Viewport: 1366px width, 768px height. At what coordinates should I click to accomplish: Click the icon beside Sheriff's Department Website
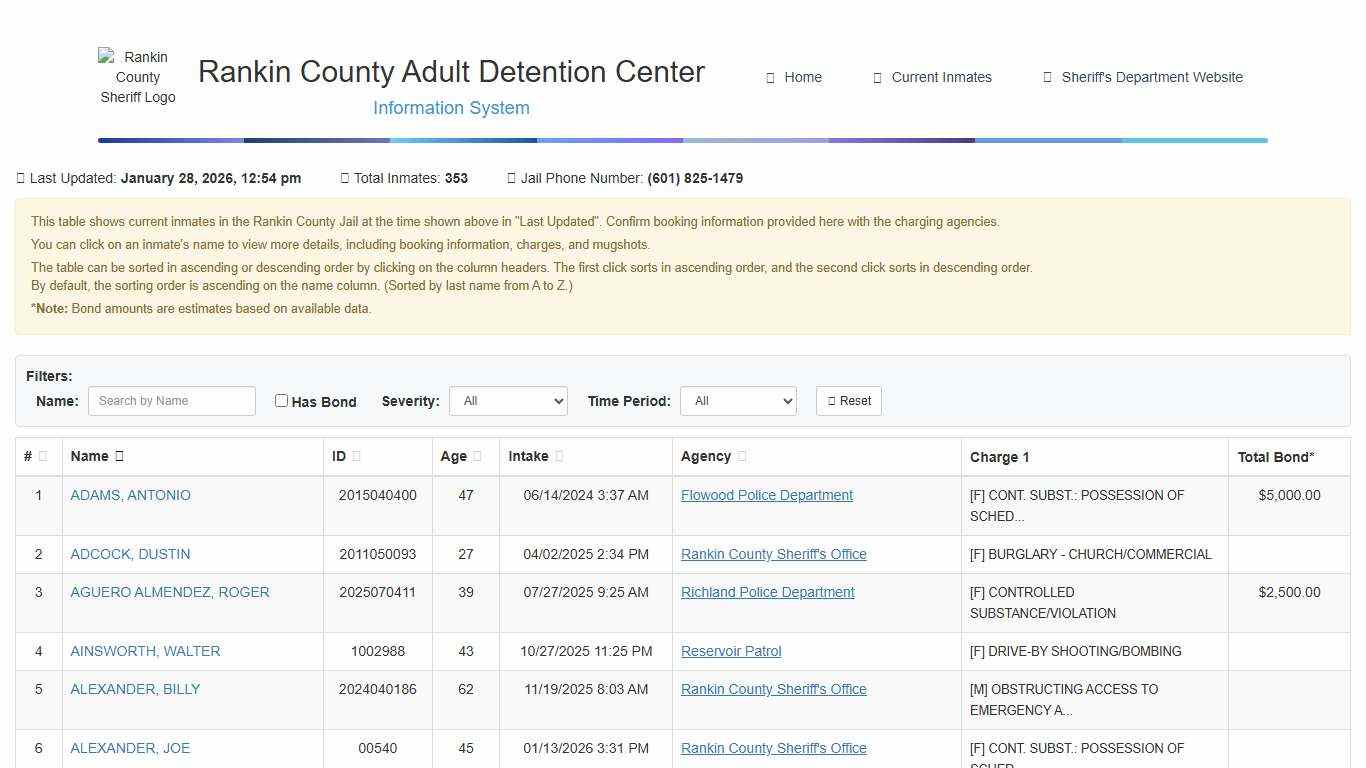1047,77
